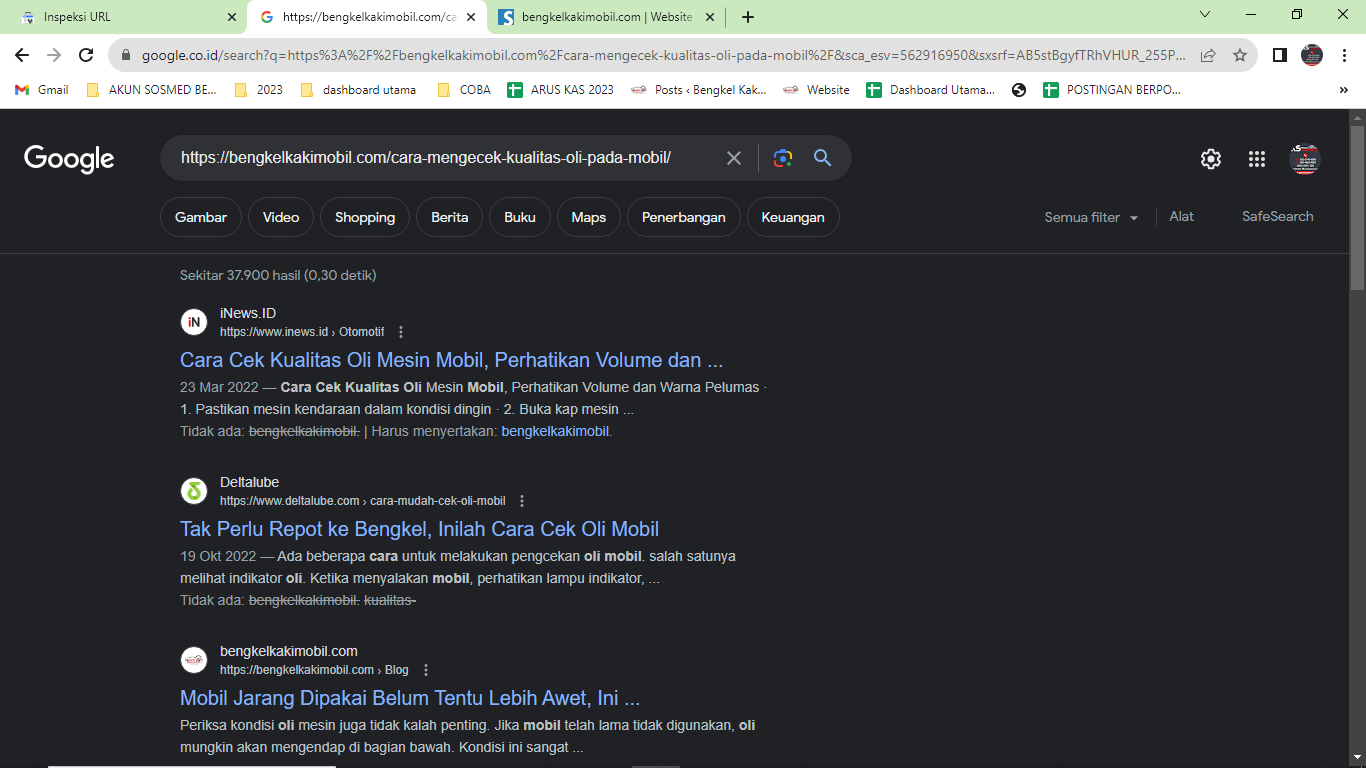Image resolution: width=1366 pixels, height=768 pixels.
Task: Reload the current Google results page
Action: coord(86,55)
